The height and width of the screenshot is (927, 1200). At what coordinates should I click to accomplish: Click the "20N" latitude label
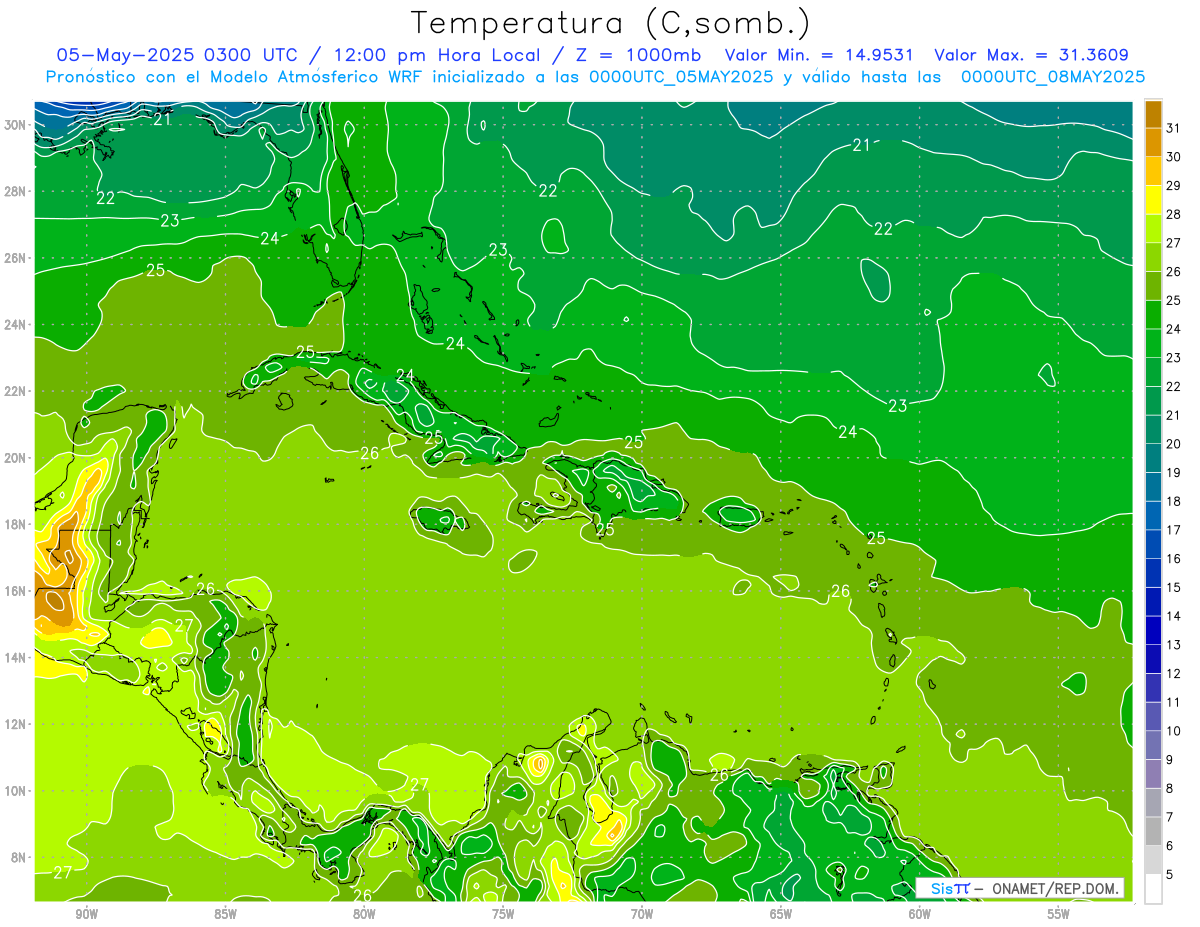coord(15,458)
